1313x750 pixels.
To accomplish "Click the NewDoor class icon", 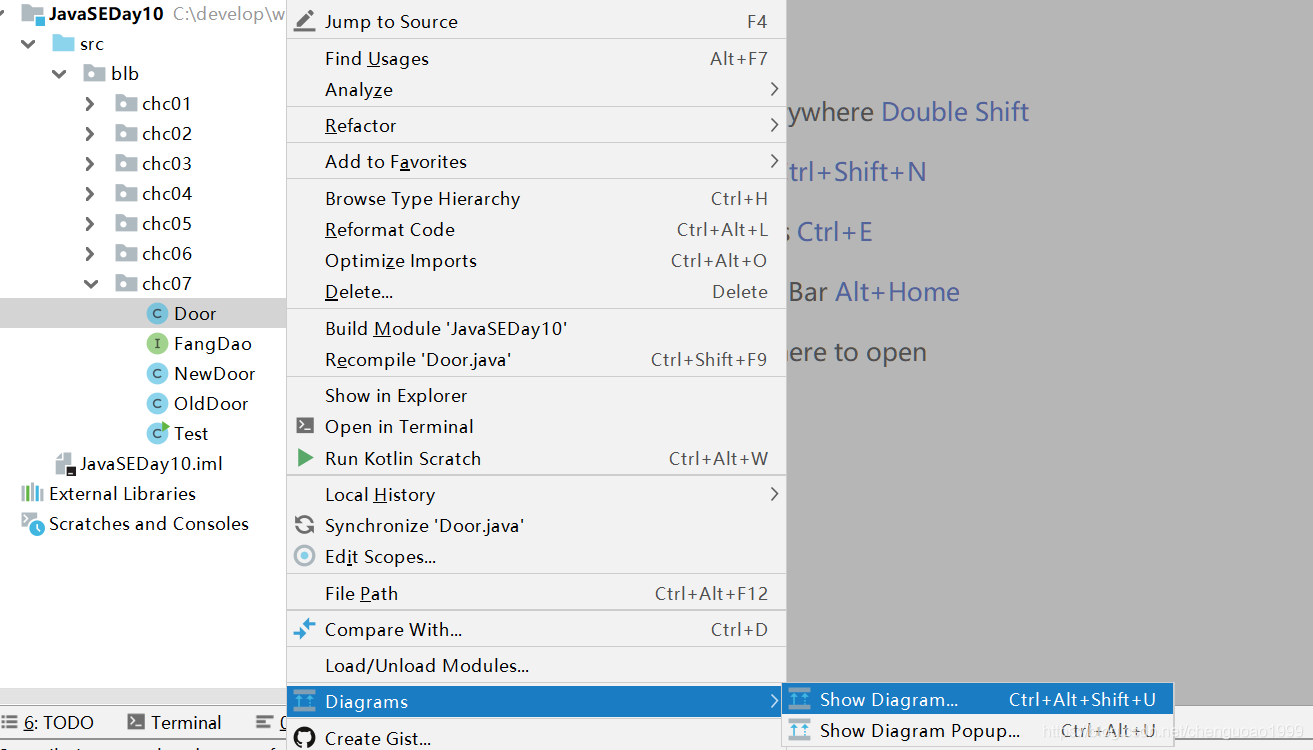I will (x=156, y=373).
